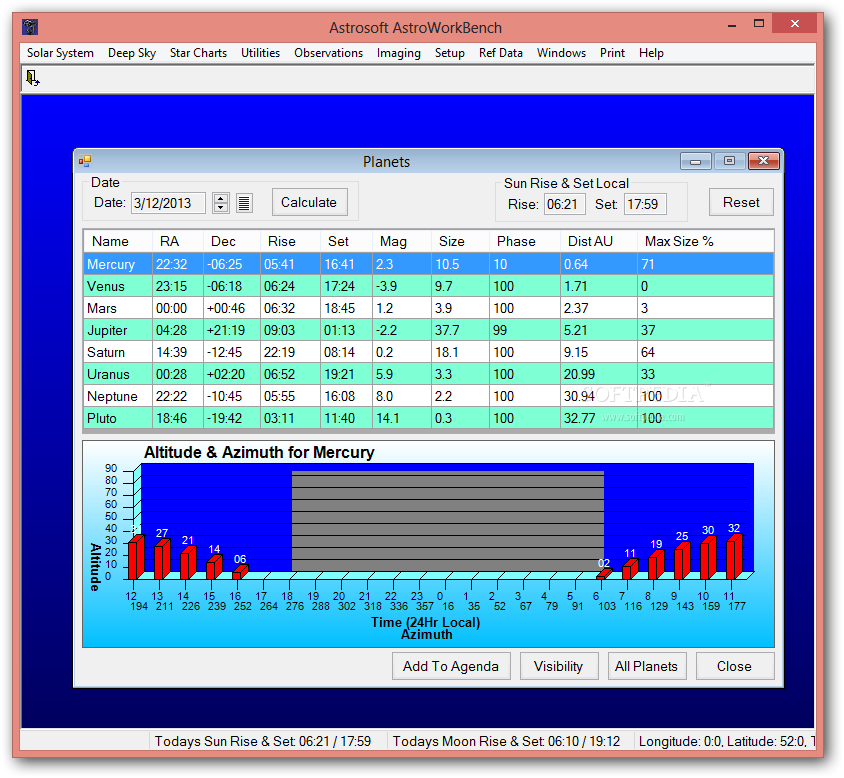Open the Utilities menu

[261, 53]
